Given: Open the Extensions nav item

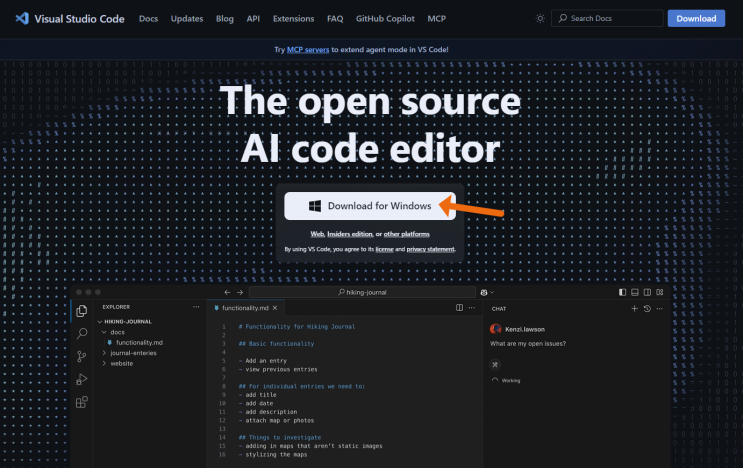Looking at the screenshot, I should click(293, 18).
